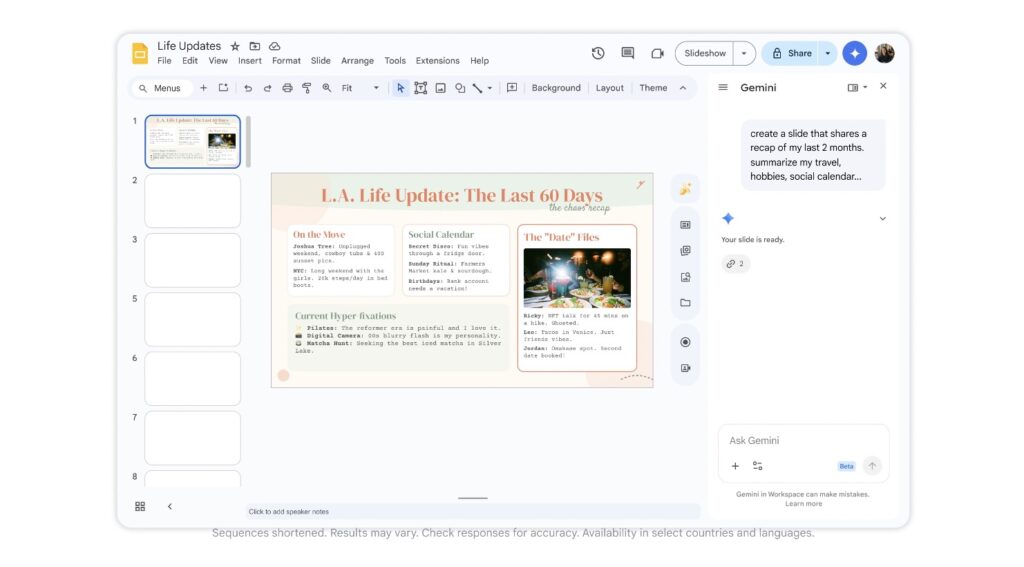Open the comments panel icon

pyautogui.click(x=627, y=53)
